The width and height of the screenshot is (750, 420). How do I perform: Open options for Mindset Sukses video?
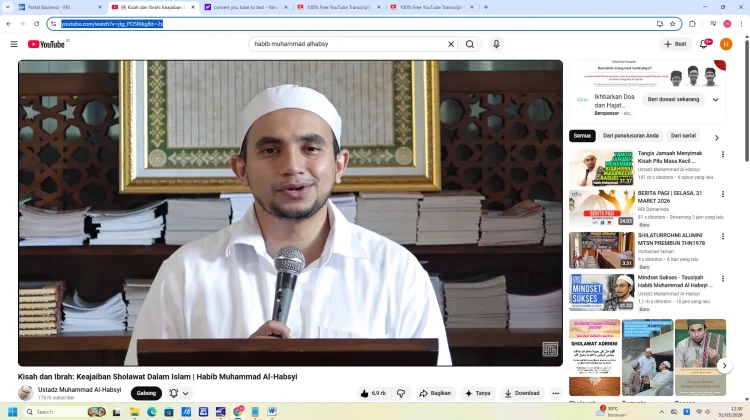(x=723, y=278)
